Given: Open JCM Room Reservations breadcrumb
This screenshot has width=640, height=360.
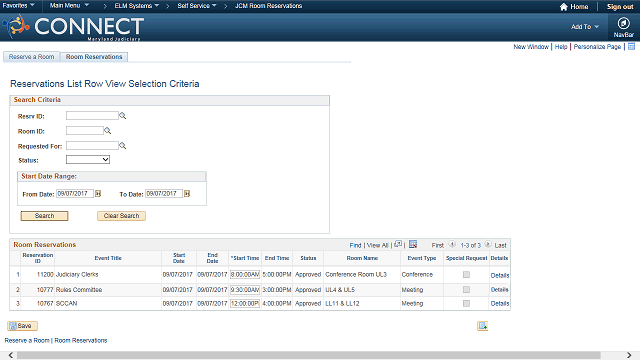Looking at the screenshot, I should [268, 6].
